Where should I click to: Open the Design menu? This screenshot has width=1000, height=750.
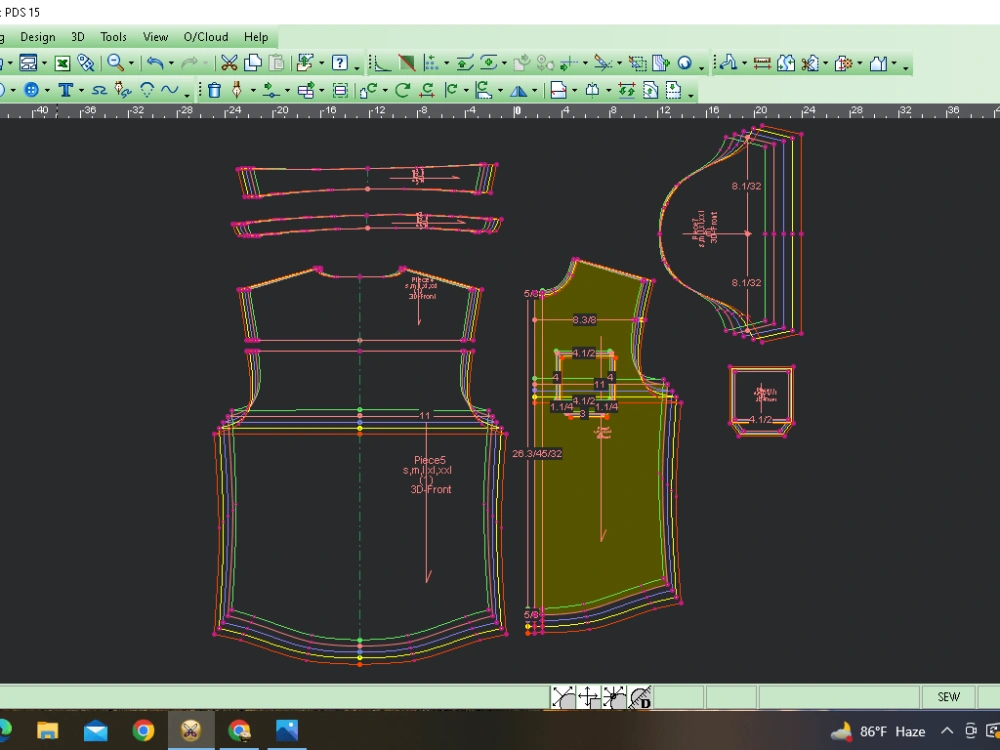coord(38,37)
